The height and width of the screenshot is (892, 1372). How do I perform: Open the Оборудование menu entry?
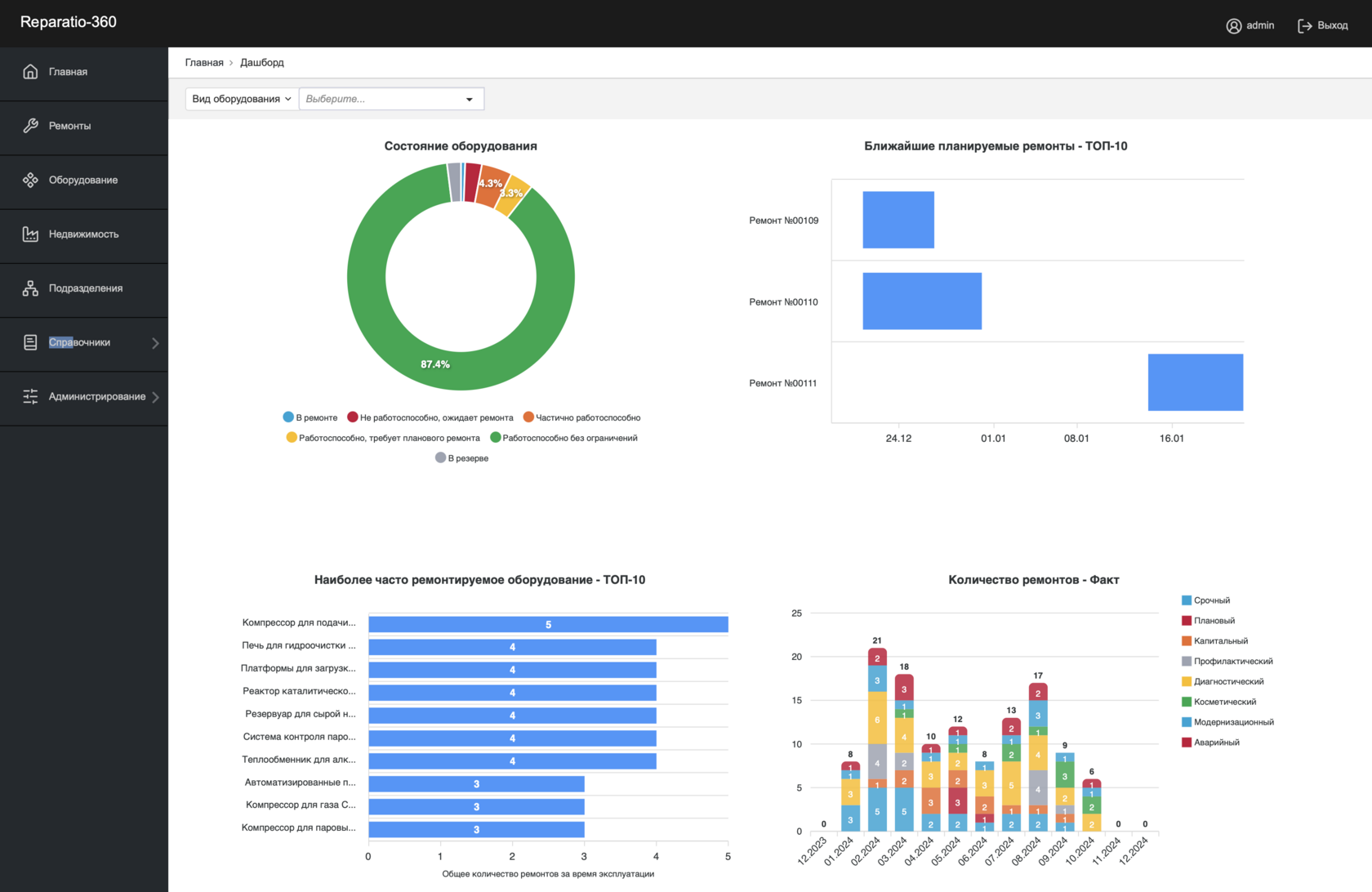(x=84, y=180)
